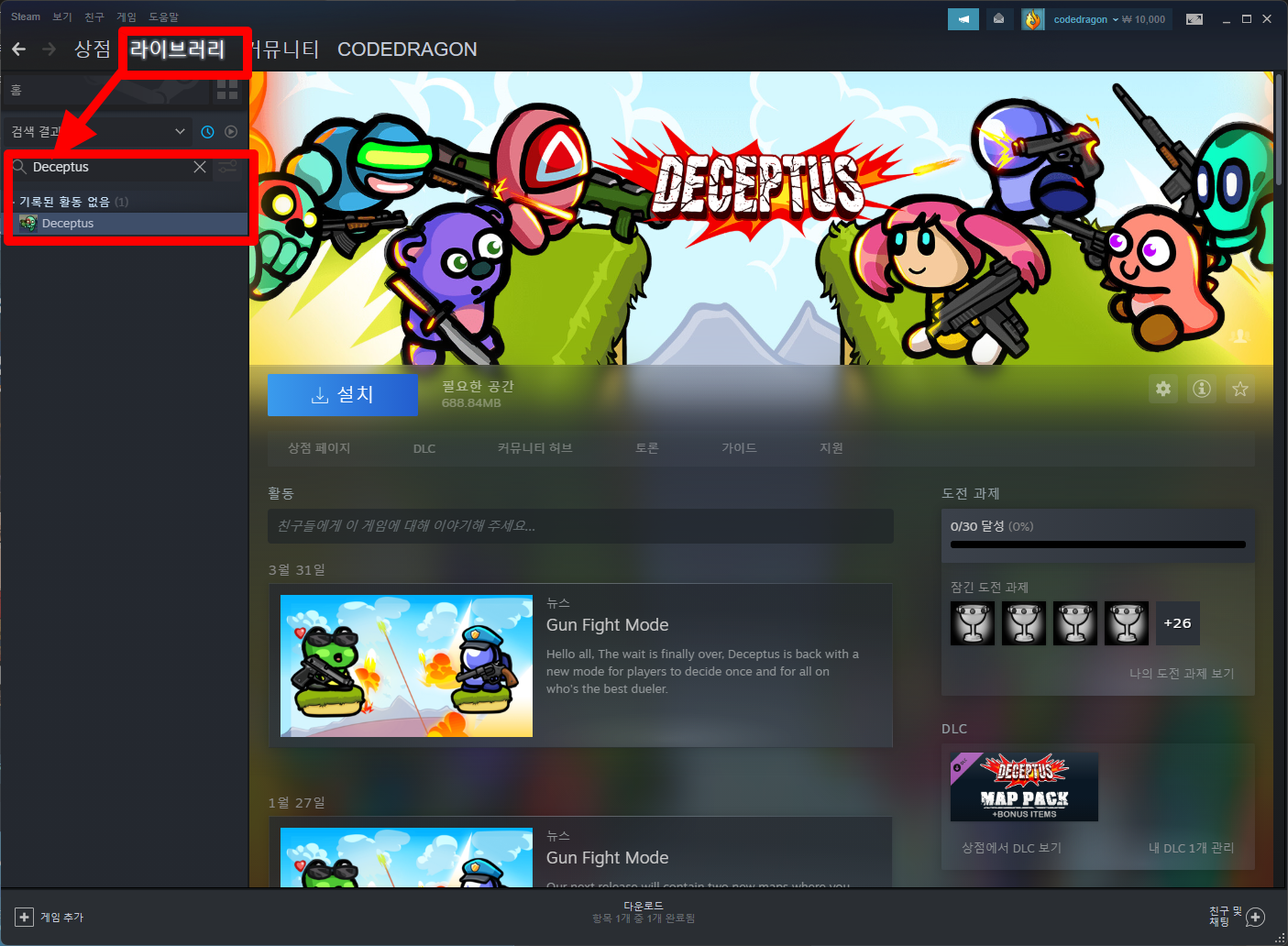1288x946 pixels.
Task: Click the codedragon avatar image
Action: coord(1033,19)
